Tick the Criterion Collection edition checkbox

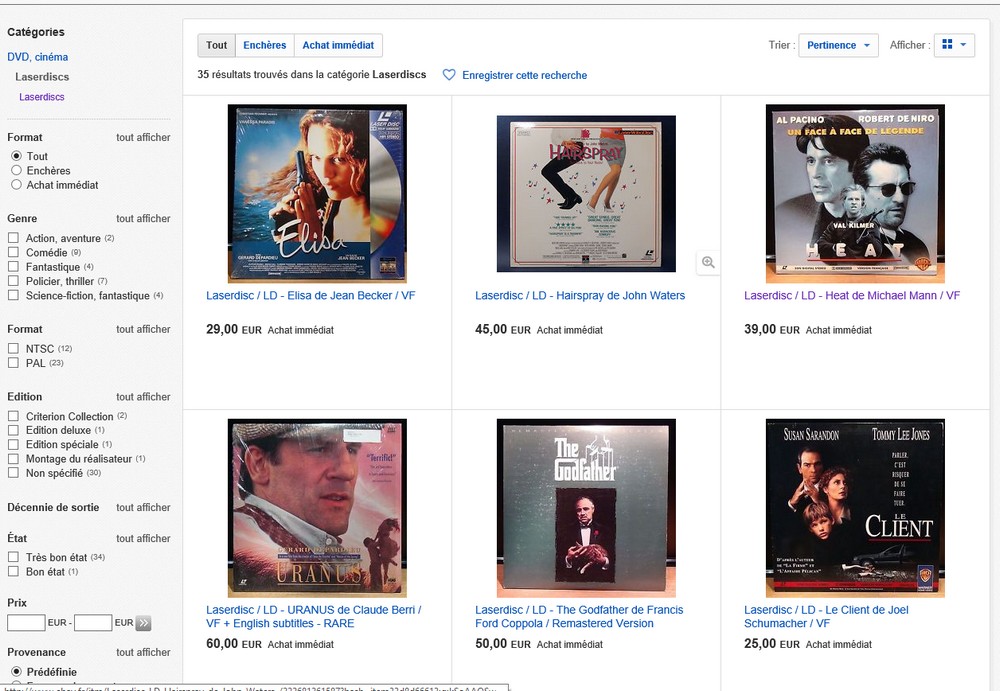point(13,416)
